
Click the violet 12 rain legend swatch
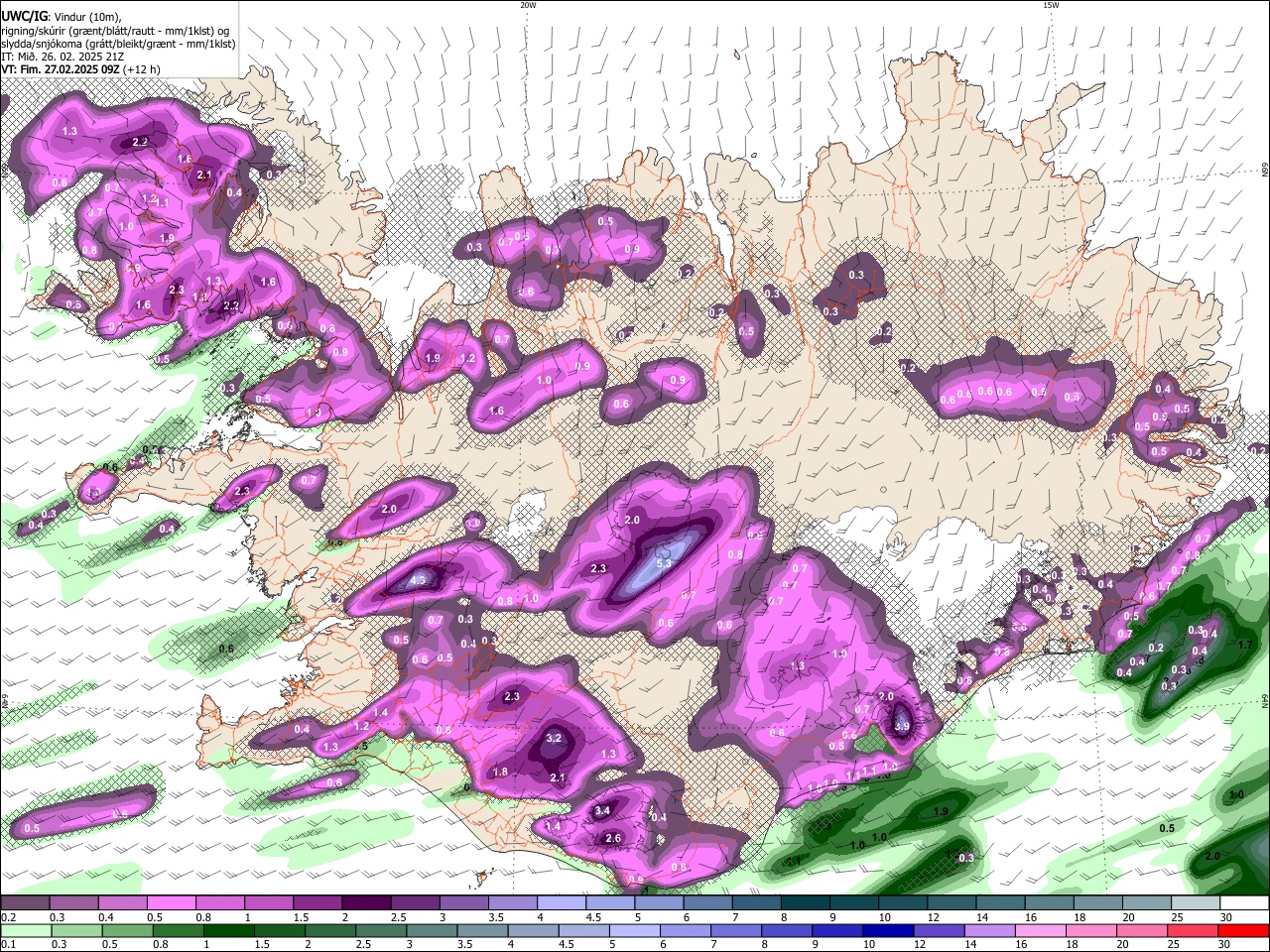pos(939,931)
